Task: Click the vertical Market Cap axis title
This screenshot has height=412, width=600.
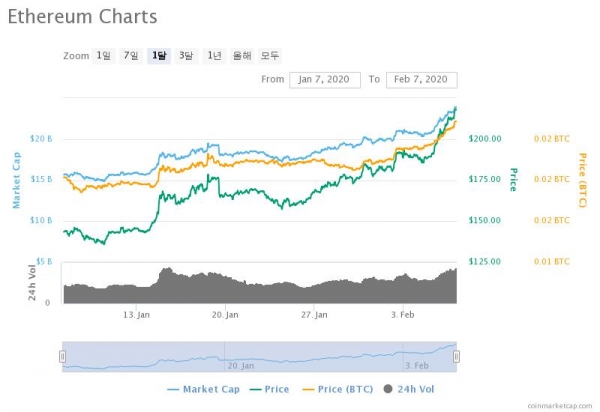Action: [x=16, y=180]
